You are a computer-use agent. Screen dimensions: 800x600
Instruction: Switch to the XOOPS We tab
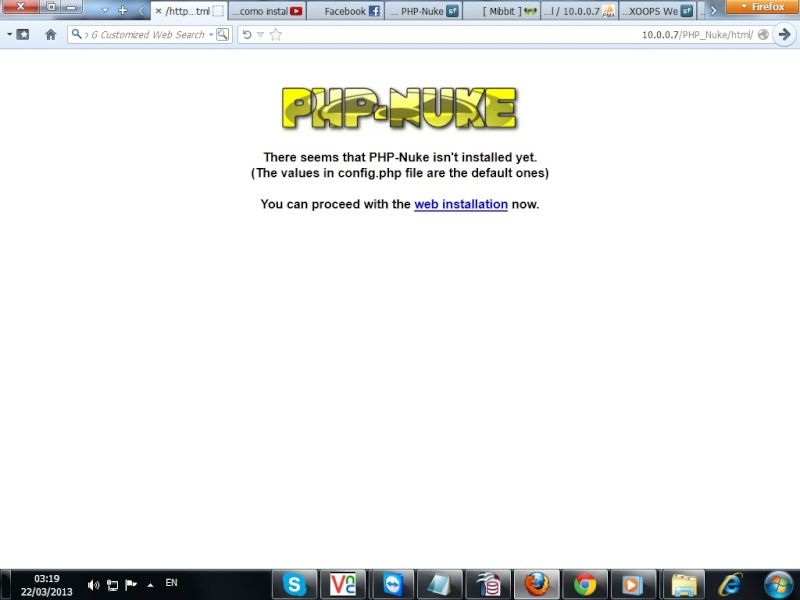pos(658,11)
